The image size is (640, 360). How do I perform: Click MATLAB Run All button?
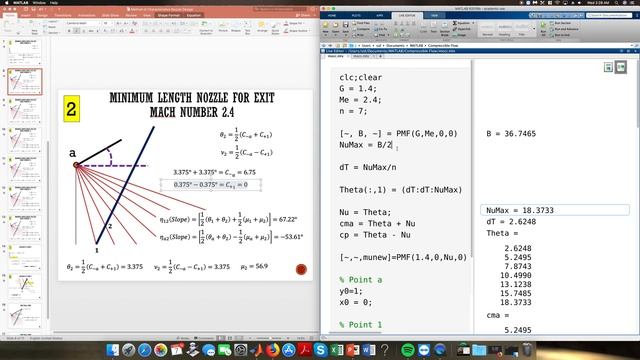pyautogui.click(x=543, y=28)
